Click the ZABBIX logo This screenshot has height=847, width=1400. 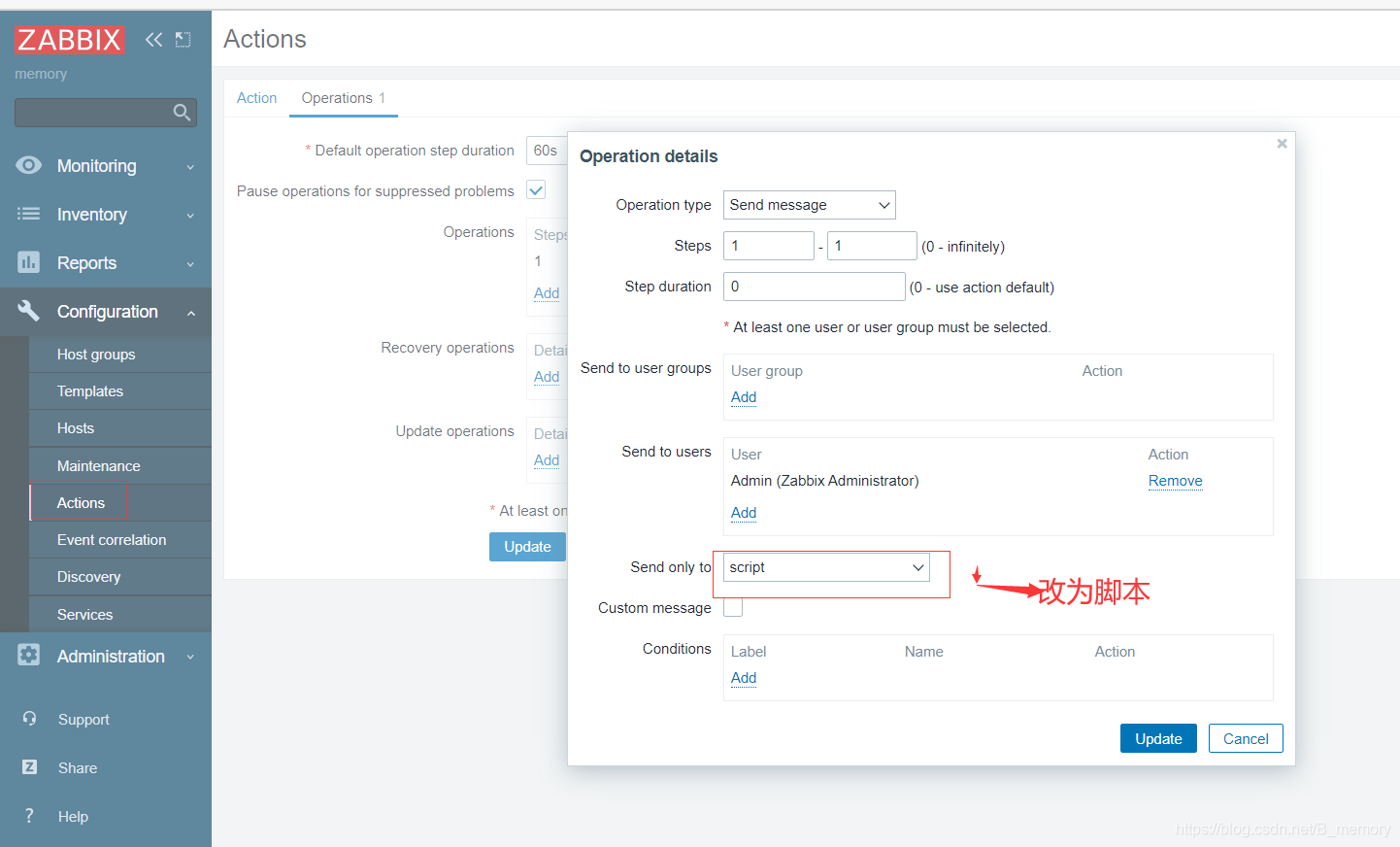(x=69, y=39)
